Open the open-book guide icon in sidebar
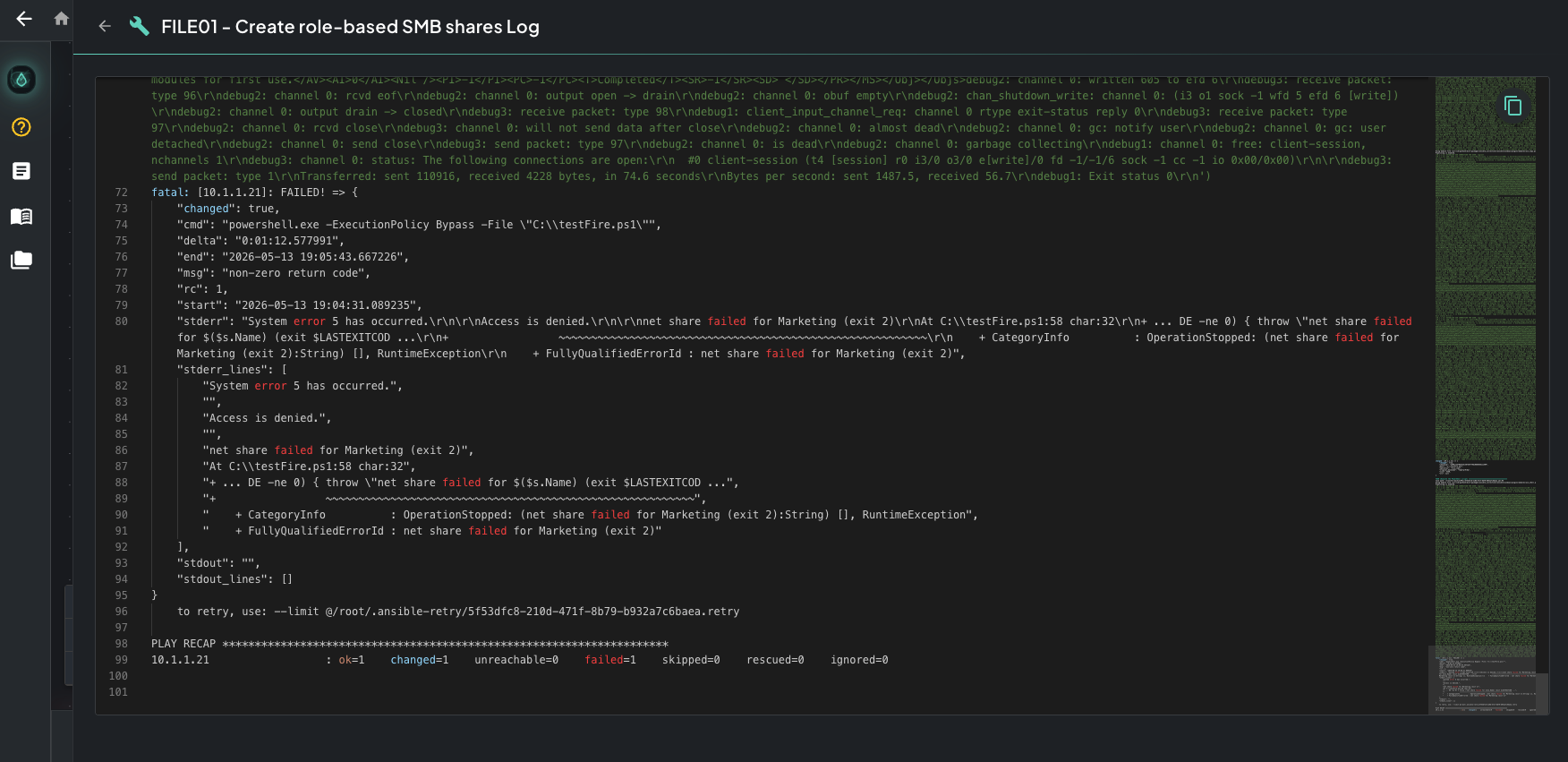The image size is (1568, 762). (21, 216)
